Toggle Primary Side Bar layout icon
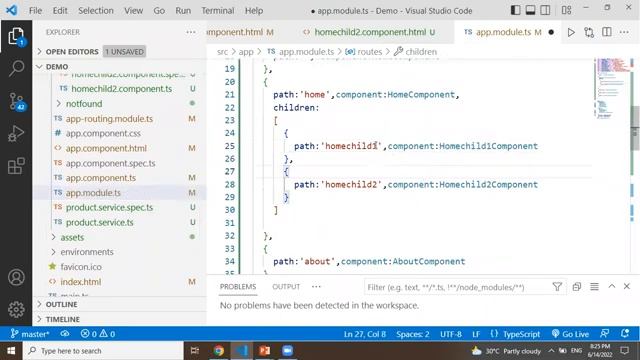The height and width of the screenshot is (360, 640). point(516,10)
